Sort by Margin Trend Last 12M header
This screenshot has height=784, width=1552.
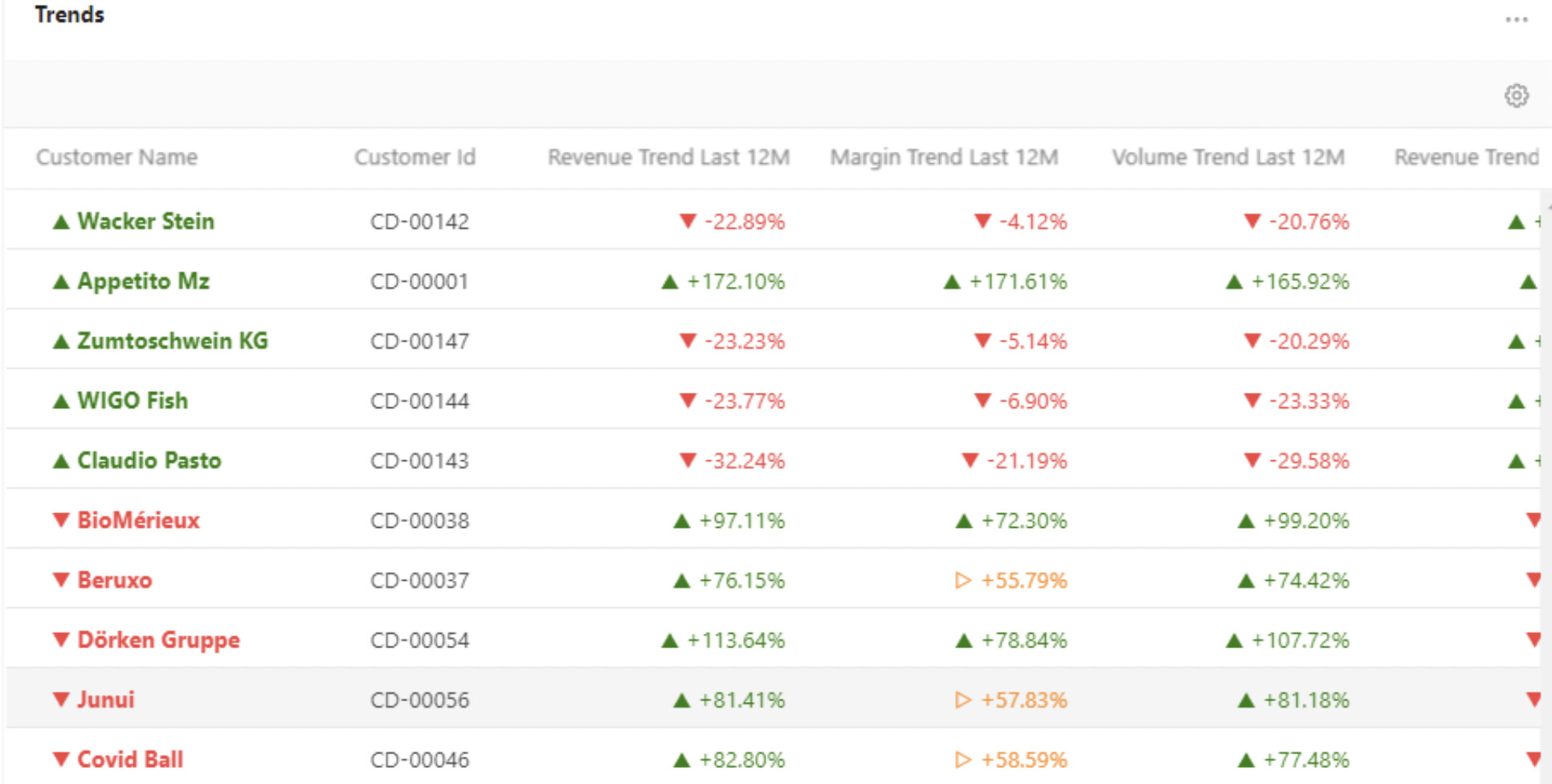click(943, 157)
